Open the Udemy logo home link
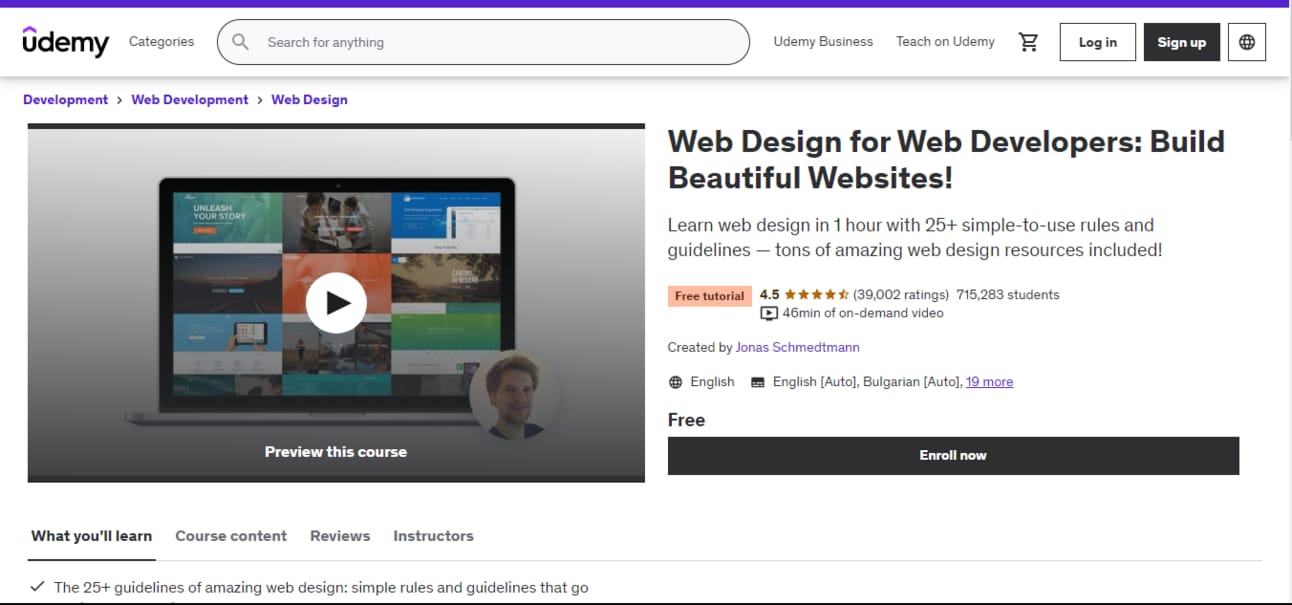Screen dimensions: 1292x605 pos(65,42)
